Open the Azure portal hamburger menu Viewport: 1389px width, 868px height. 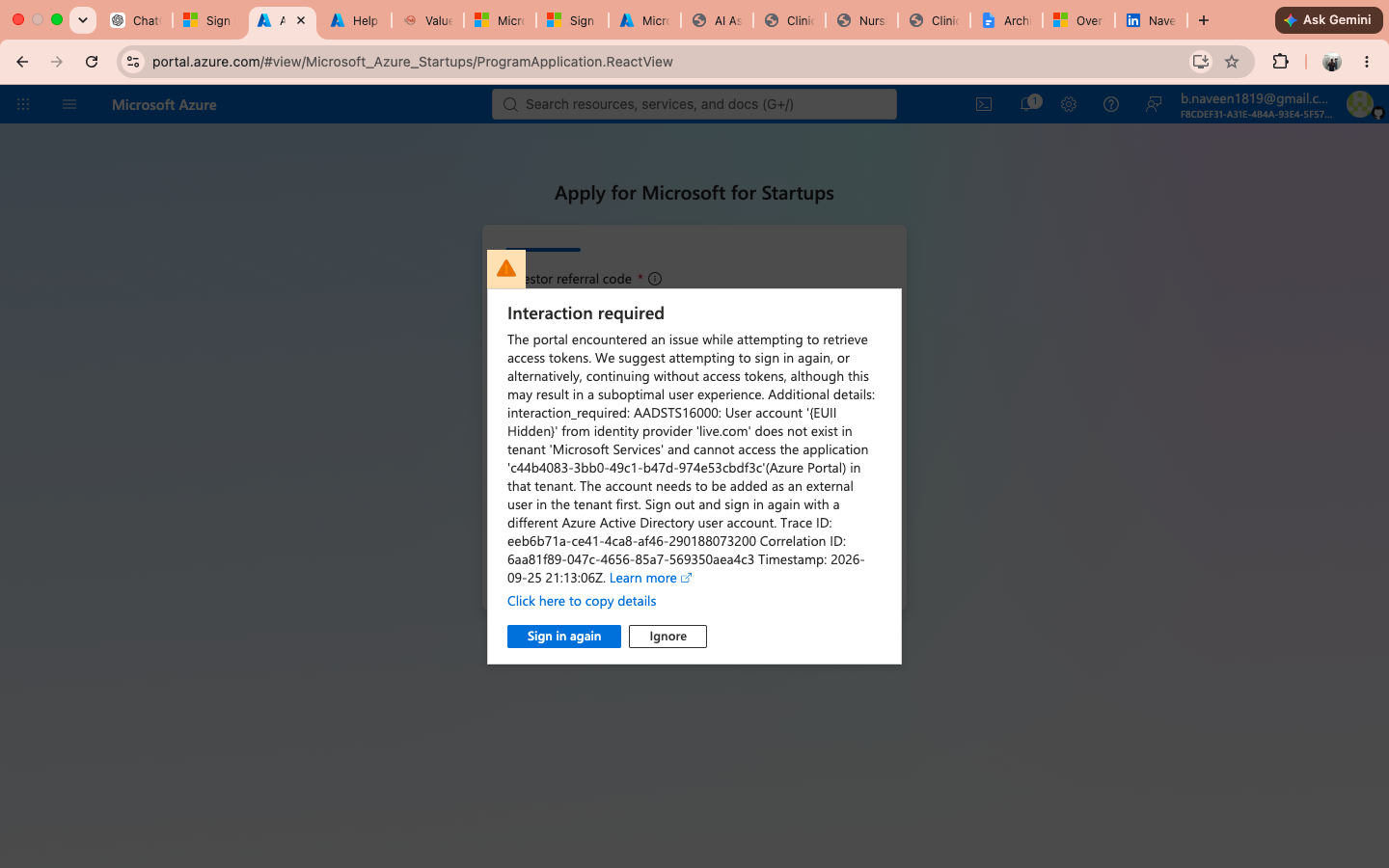point(69,104)
